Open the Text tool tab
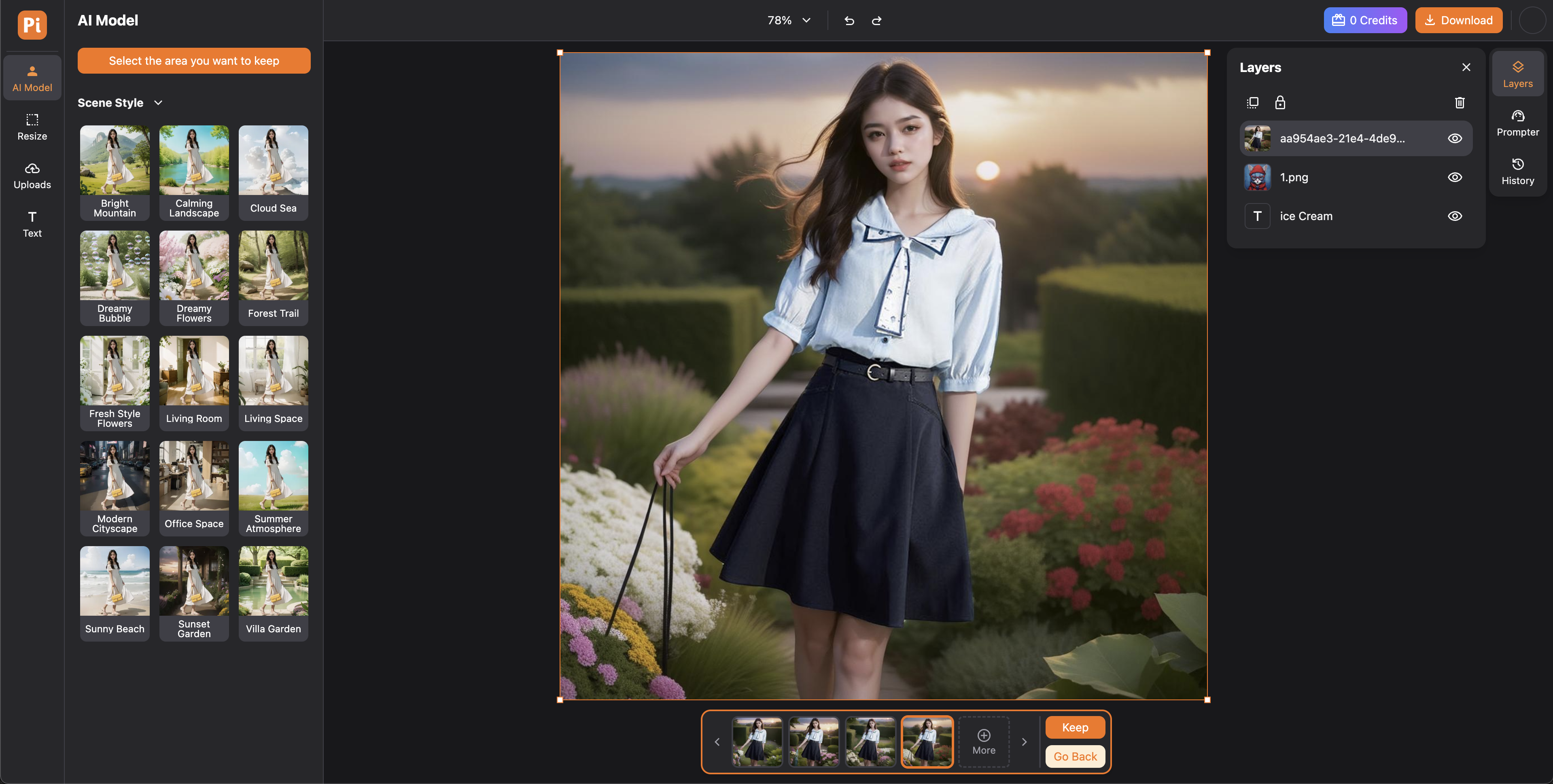 (x=32, y=224)
